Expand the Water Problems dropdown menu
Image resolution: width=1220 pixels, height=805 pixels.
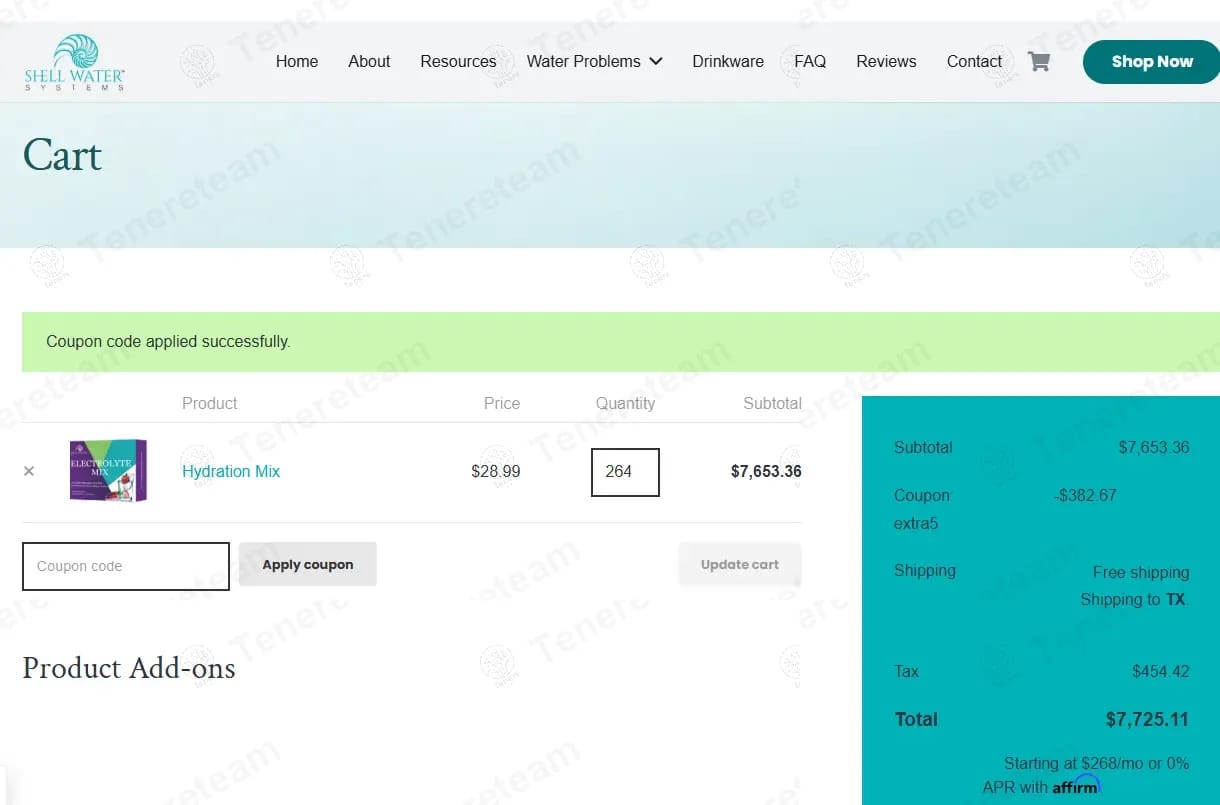pos(594,61)
